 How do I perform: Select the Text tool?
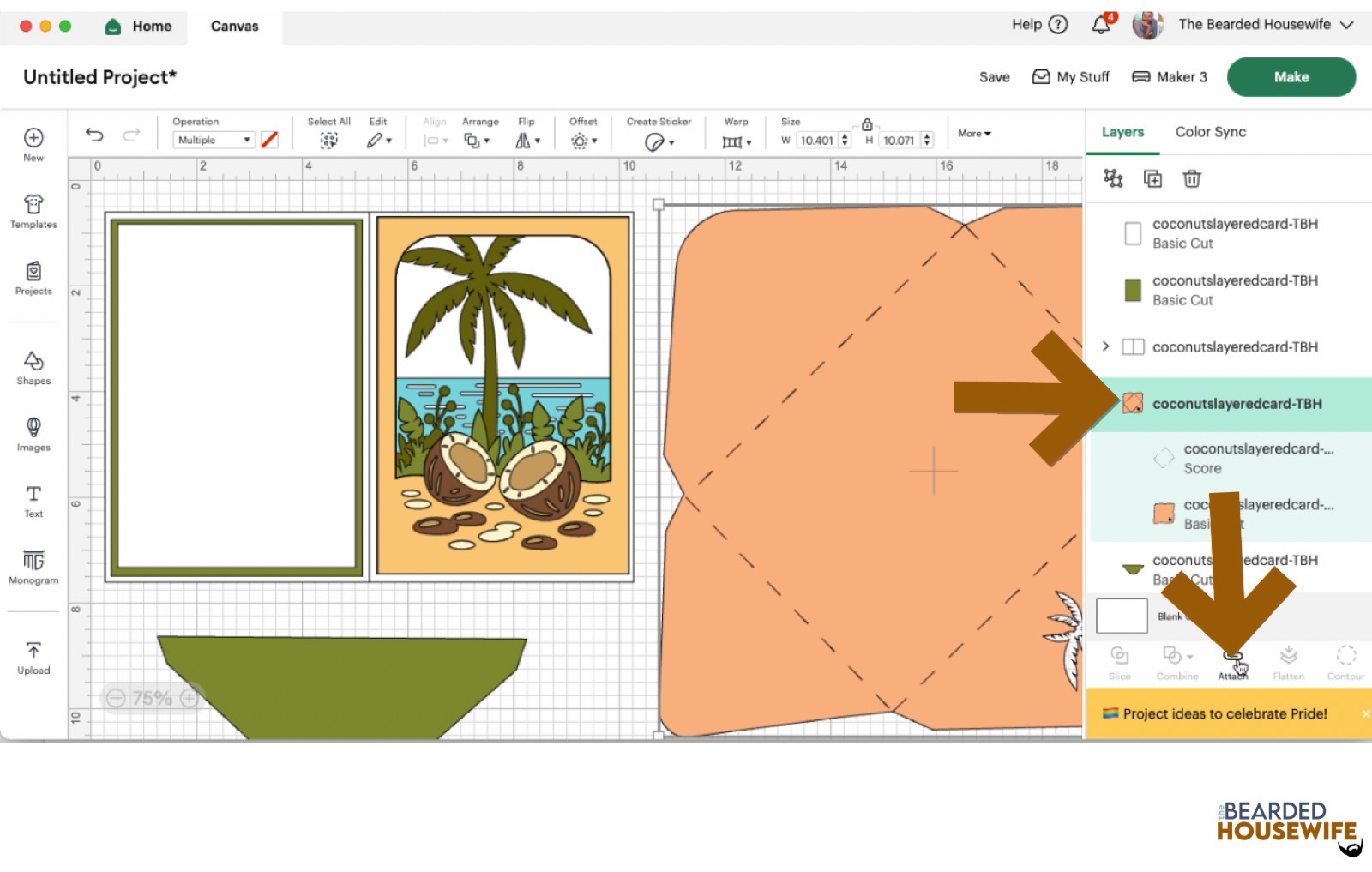click(33, 501)
